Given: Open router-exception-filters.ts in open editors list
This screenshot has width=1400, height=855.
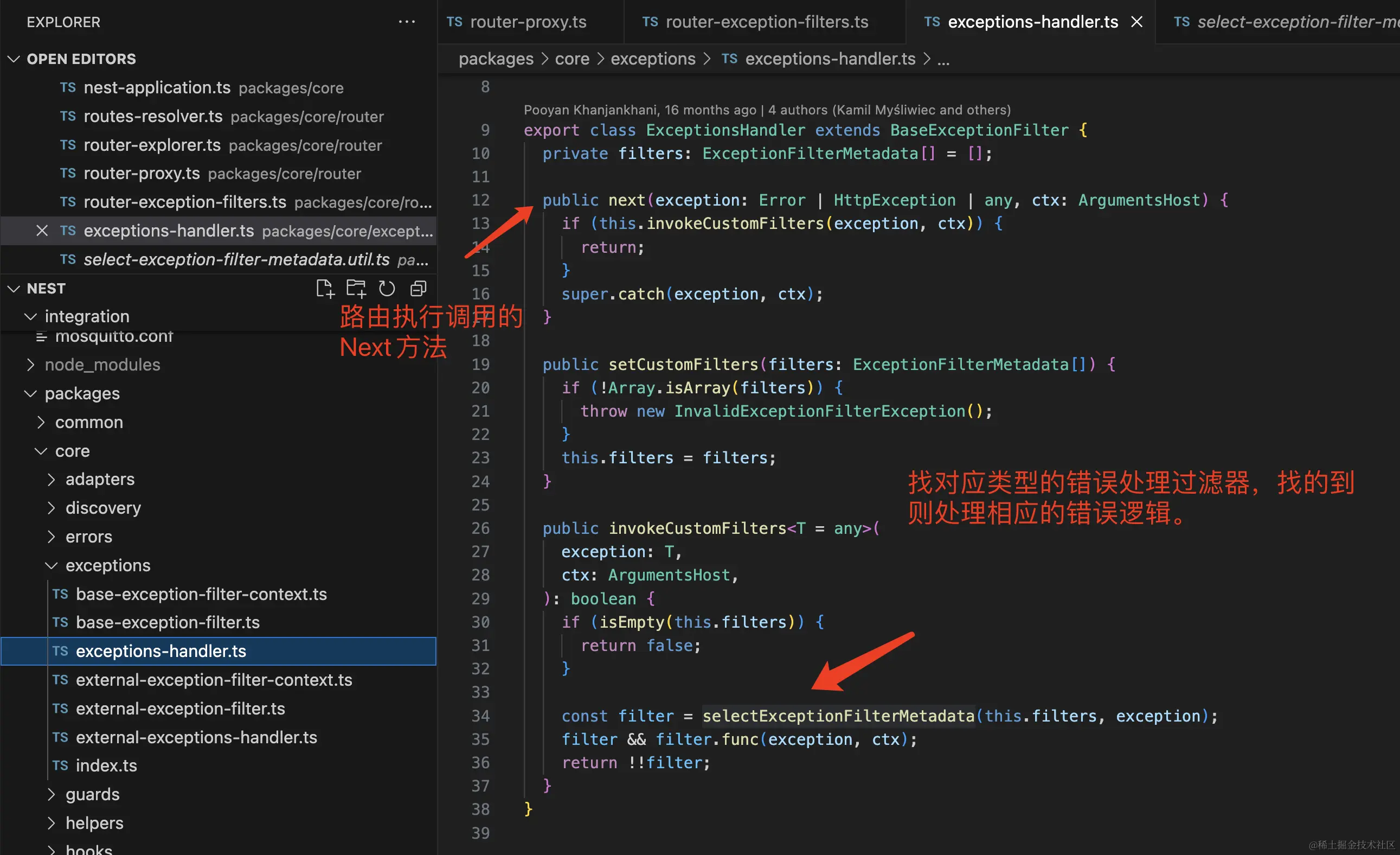Looking at the screenshot, I should (219, 202).
